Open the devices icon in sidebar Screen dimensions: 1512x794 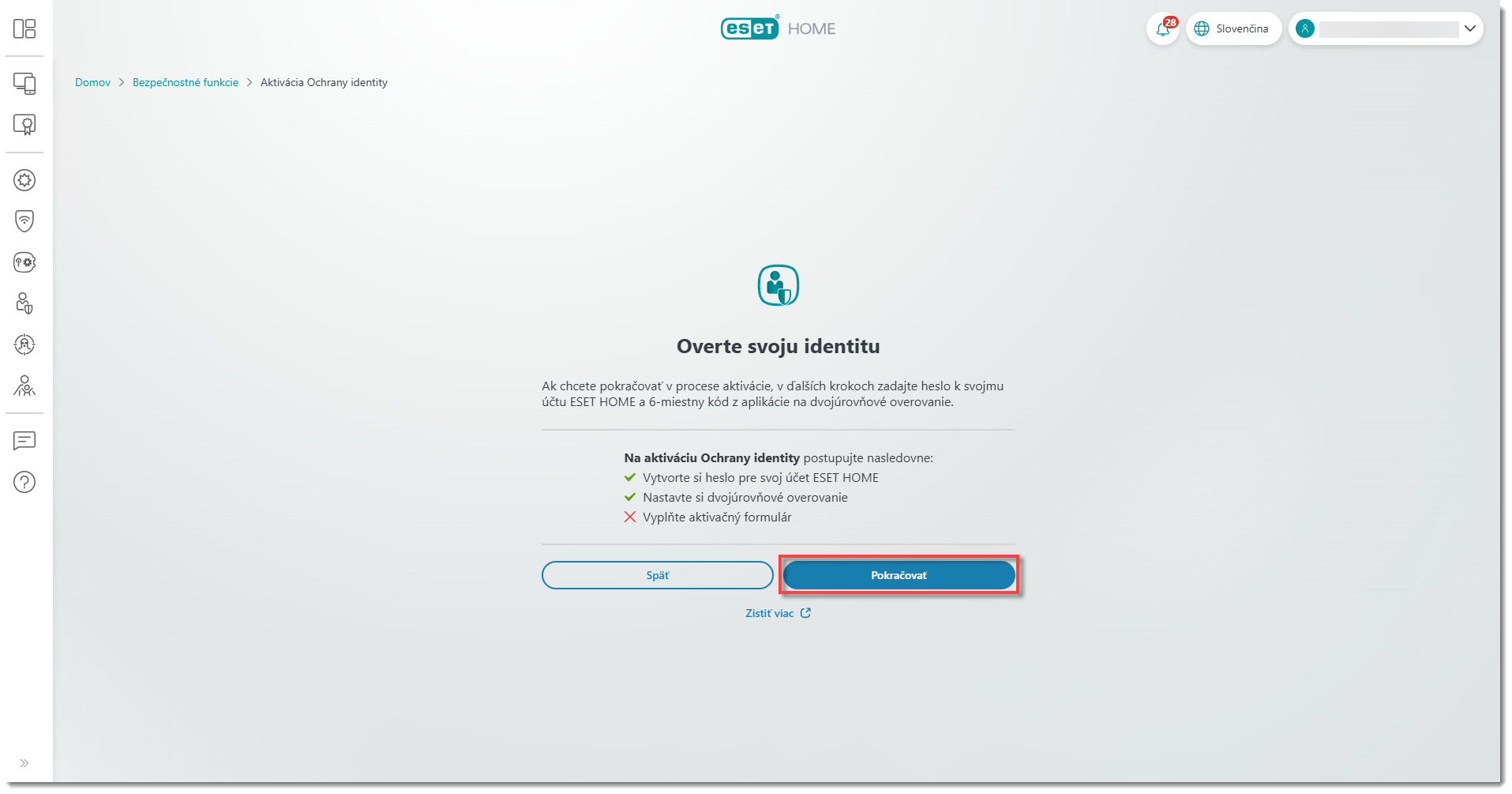[x=24, y=84]
